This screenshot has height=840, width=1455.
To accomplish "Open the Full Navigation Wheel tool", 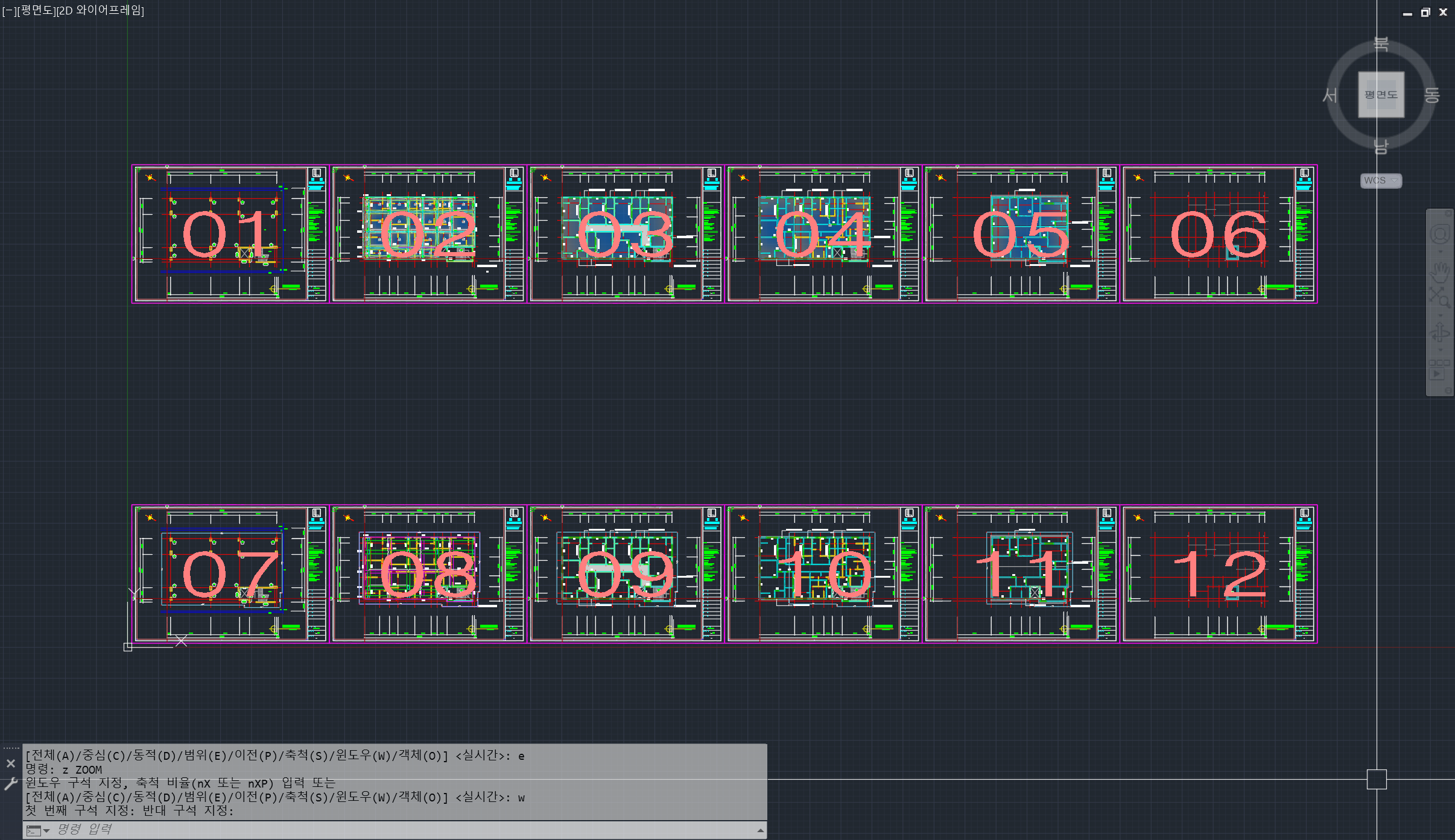I will [x=1441, y=234].
